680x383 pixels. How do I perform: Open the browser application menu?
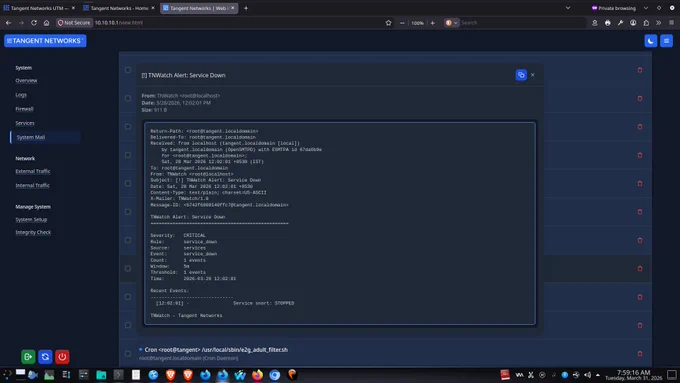671,23
